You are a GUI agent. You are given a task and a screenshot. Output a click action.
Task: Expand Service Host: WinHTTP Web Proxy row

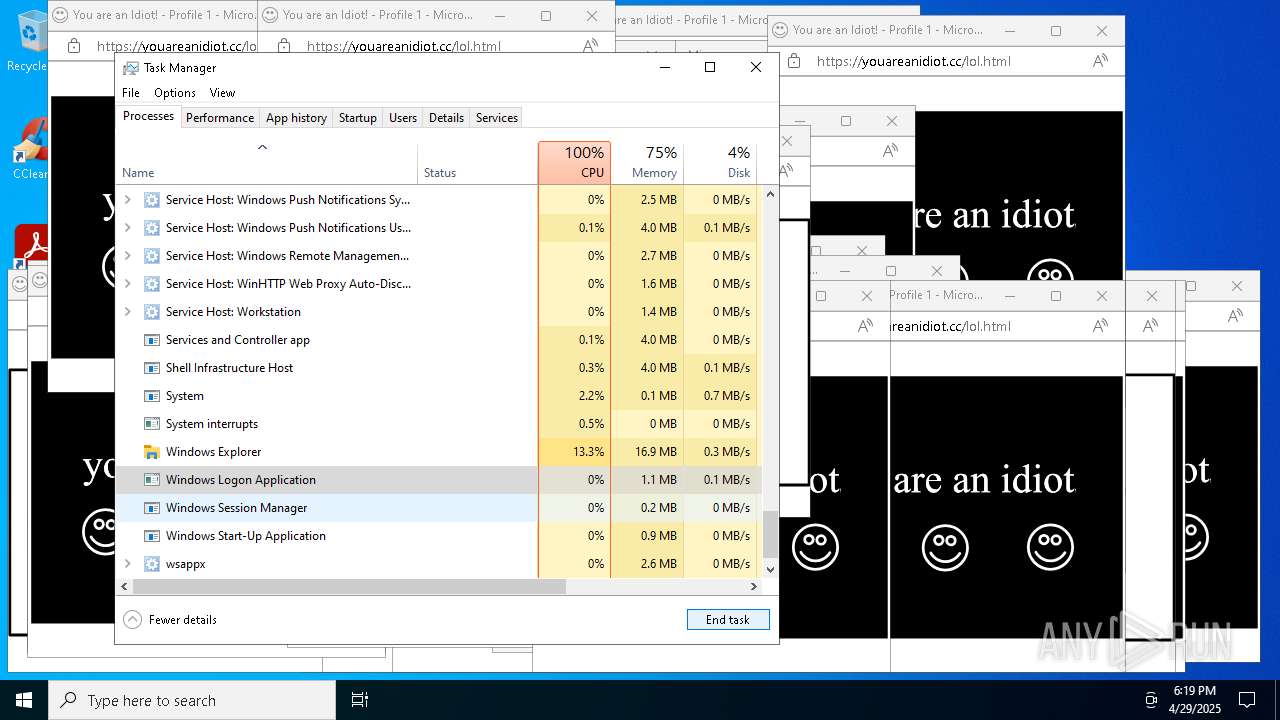[127, 284]
